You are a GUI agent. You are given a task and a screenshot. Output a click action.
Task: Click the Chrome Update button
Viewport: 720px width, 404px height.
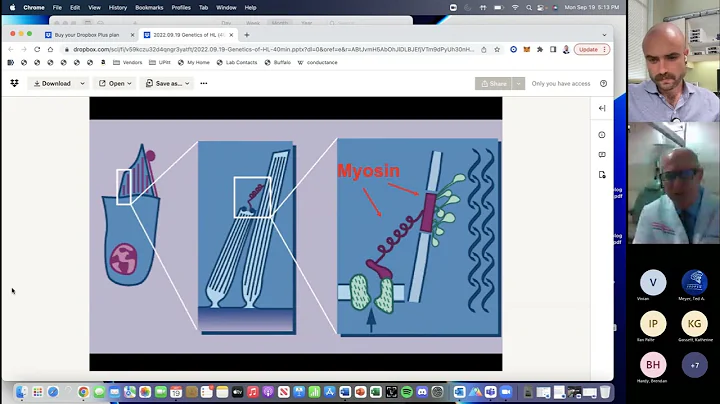pyautogui.click(x=592, y=49)
